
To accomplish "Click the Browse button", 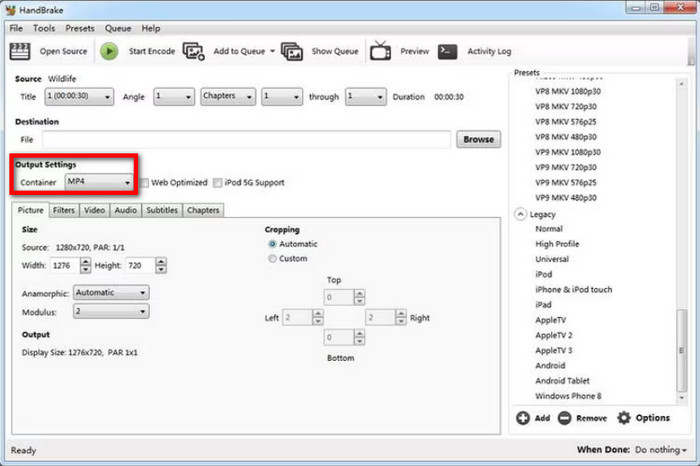I will coord(479,139).
